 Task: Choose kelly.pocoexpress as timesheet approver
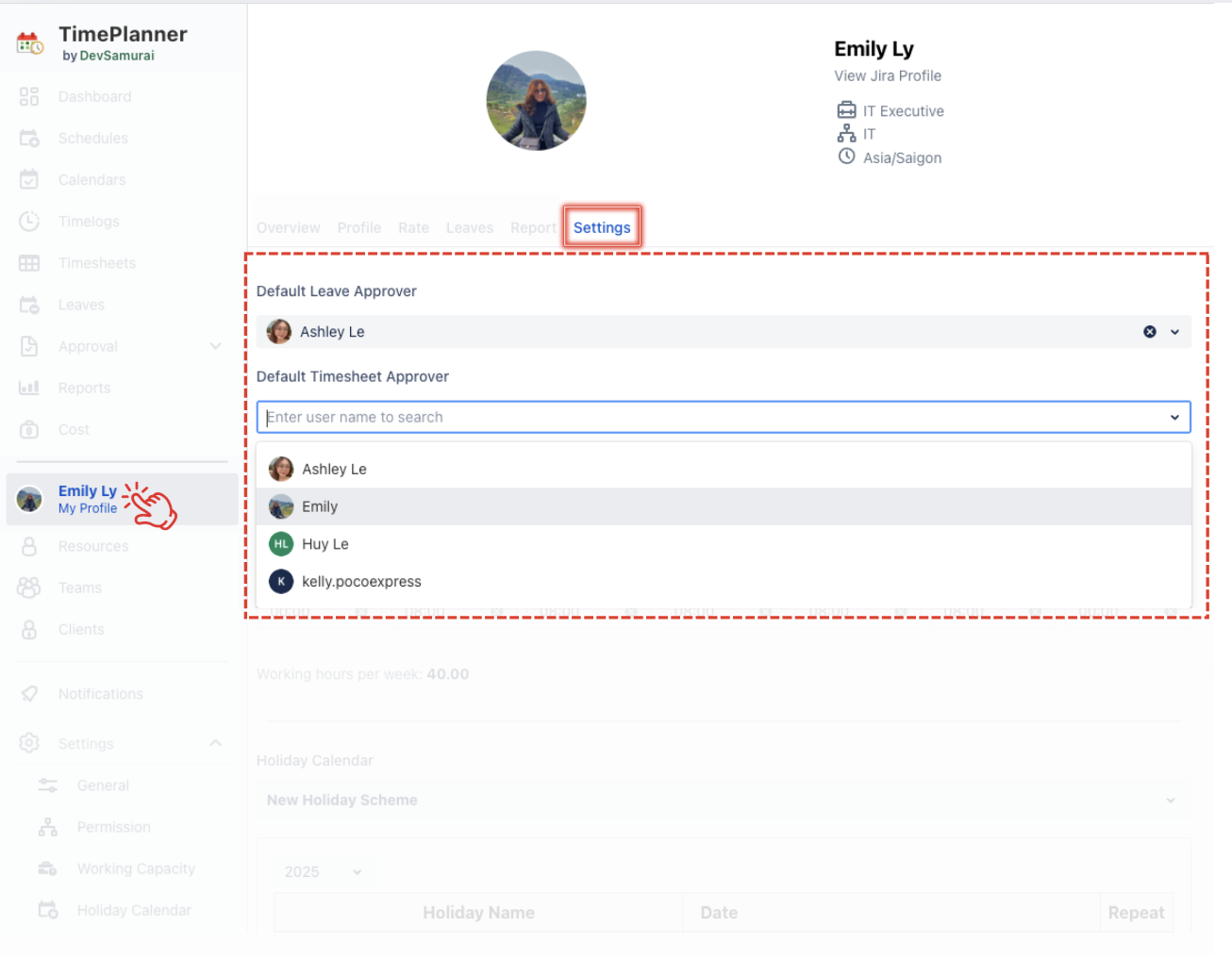tap(361, 582)
